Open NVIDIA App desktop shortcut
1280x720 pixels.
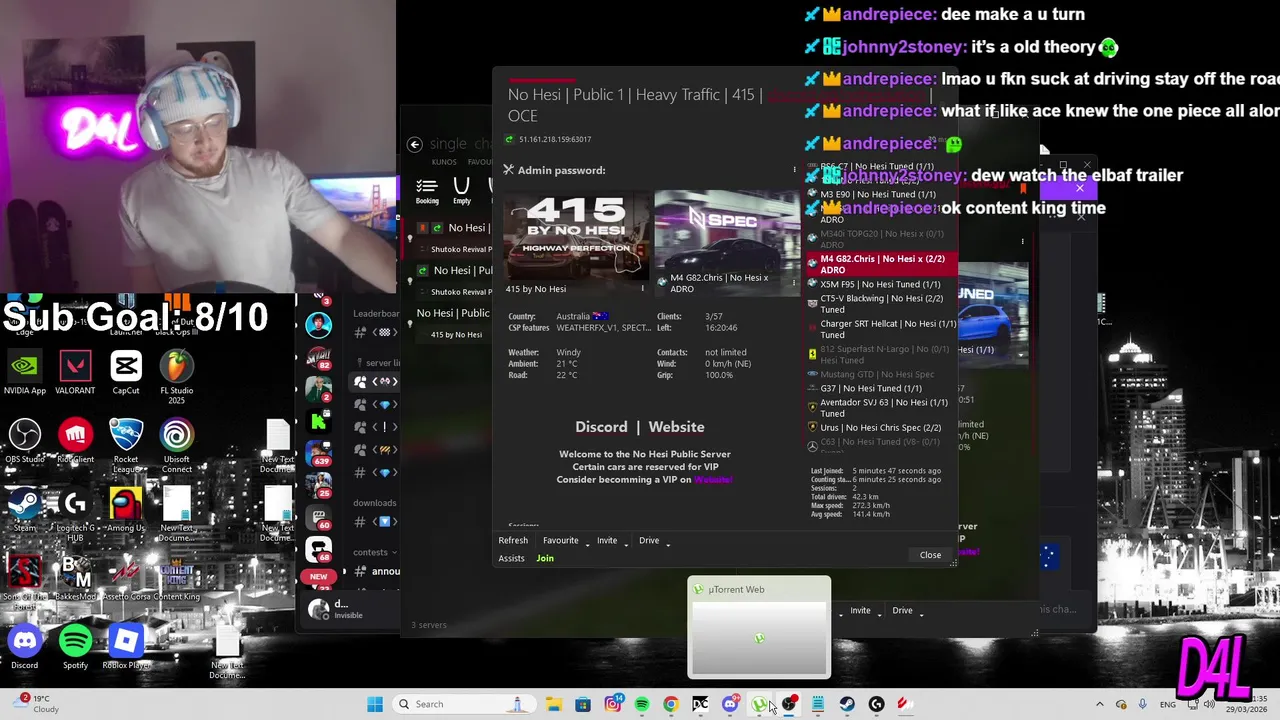tap(25, 373)
